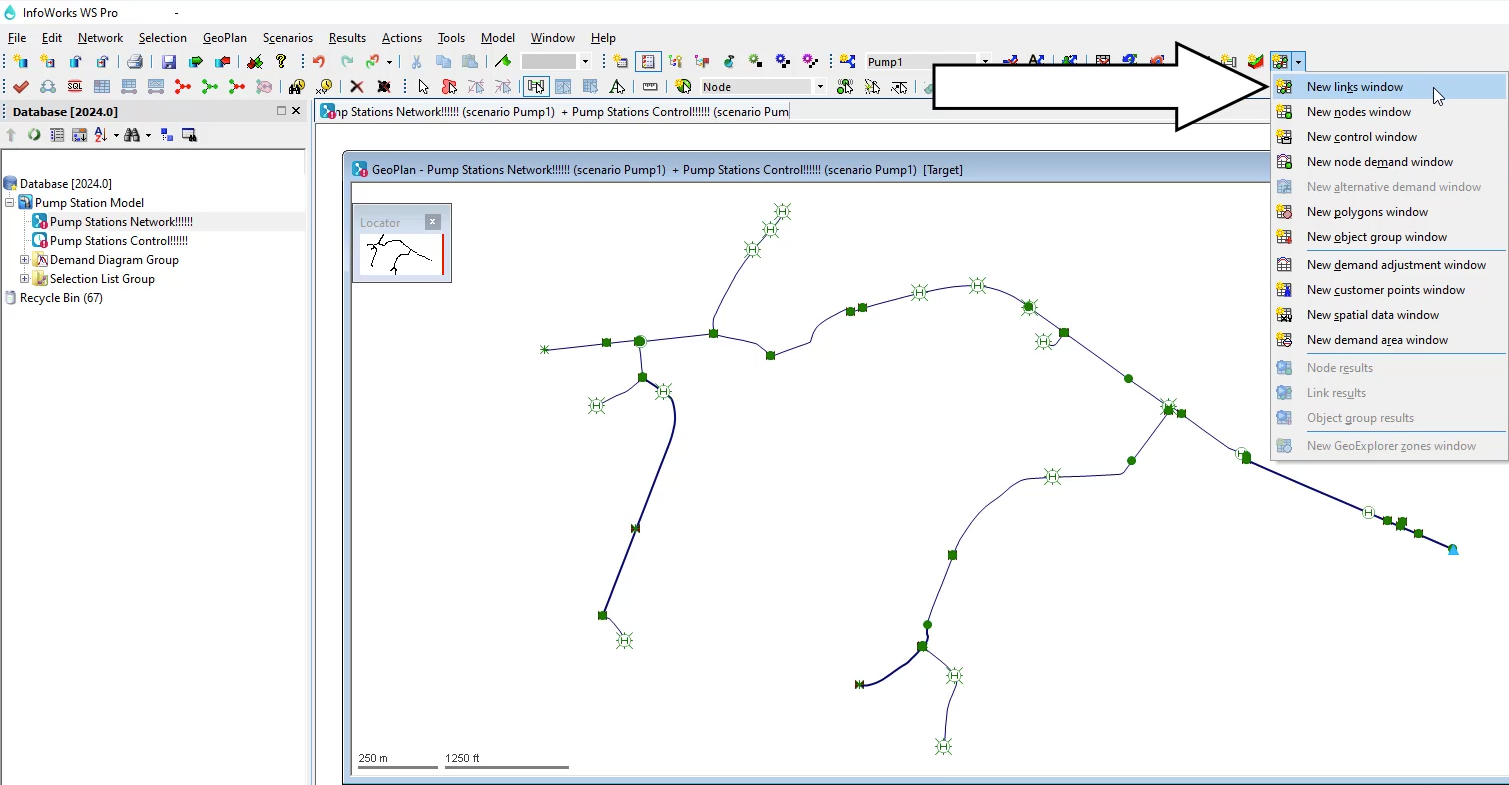The image size is (1509, 785).
Task: Click the polygon select tool icon
Action: click(449, 86)
